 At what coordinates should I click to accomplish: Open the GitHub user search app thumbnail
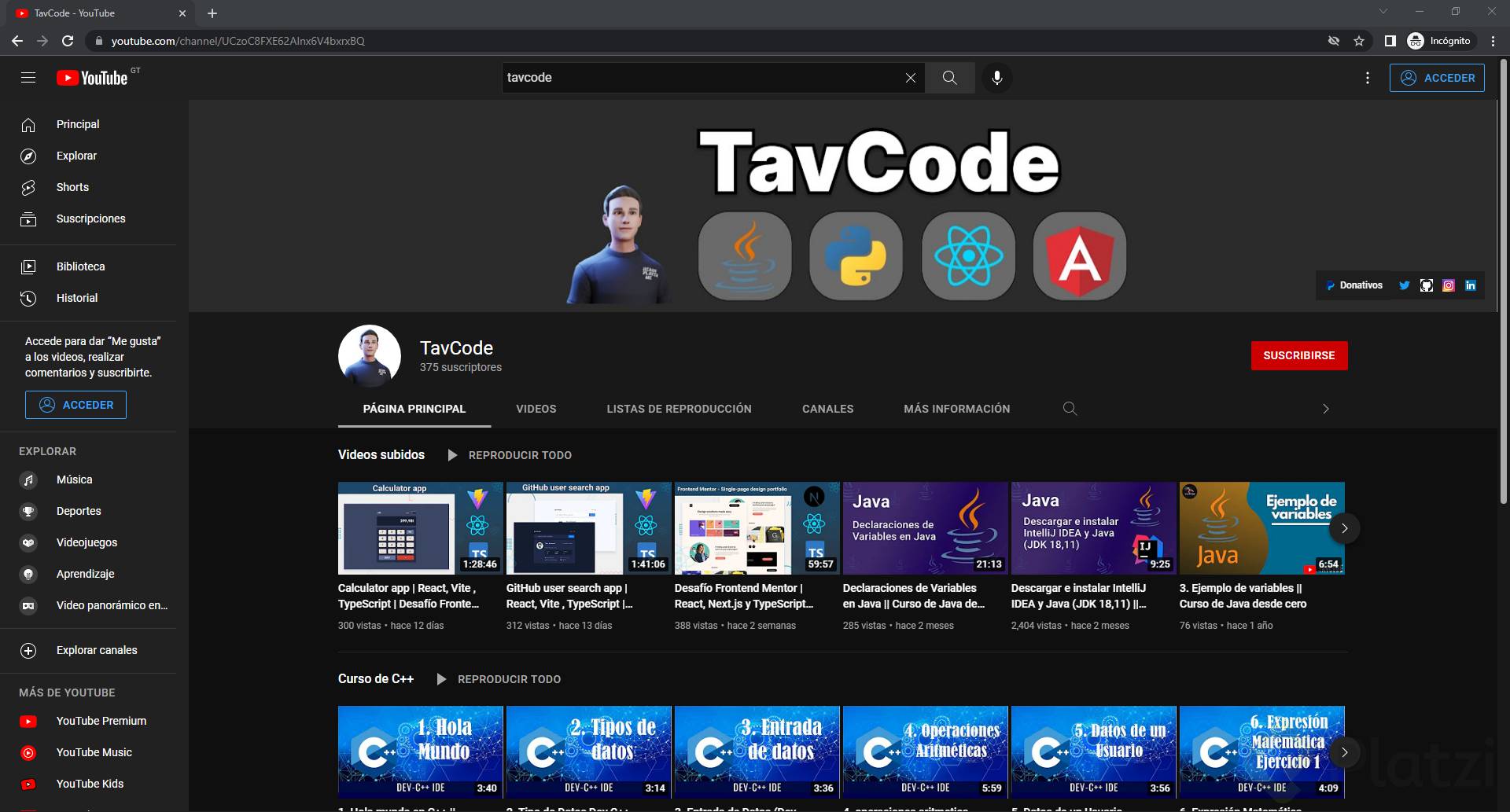(589, 528)
